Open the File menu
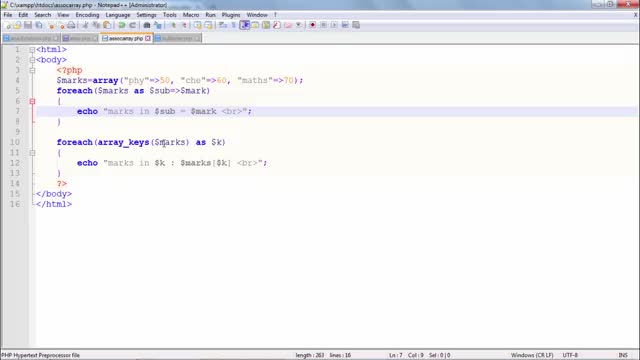Image resolution: width=640 pixels, height=360 pixels. pyautogui.click(x=8, y=15)
